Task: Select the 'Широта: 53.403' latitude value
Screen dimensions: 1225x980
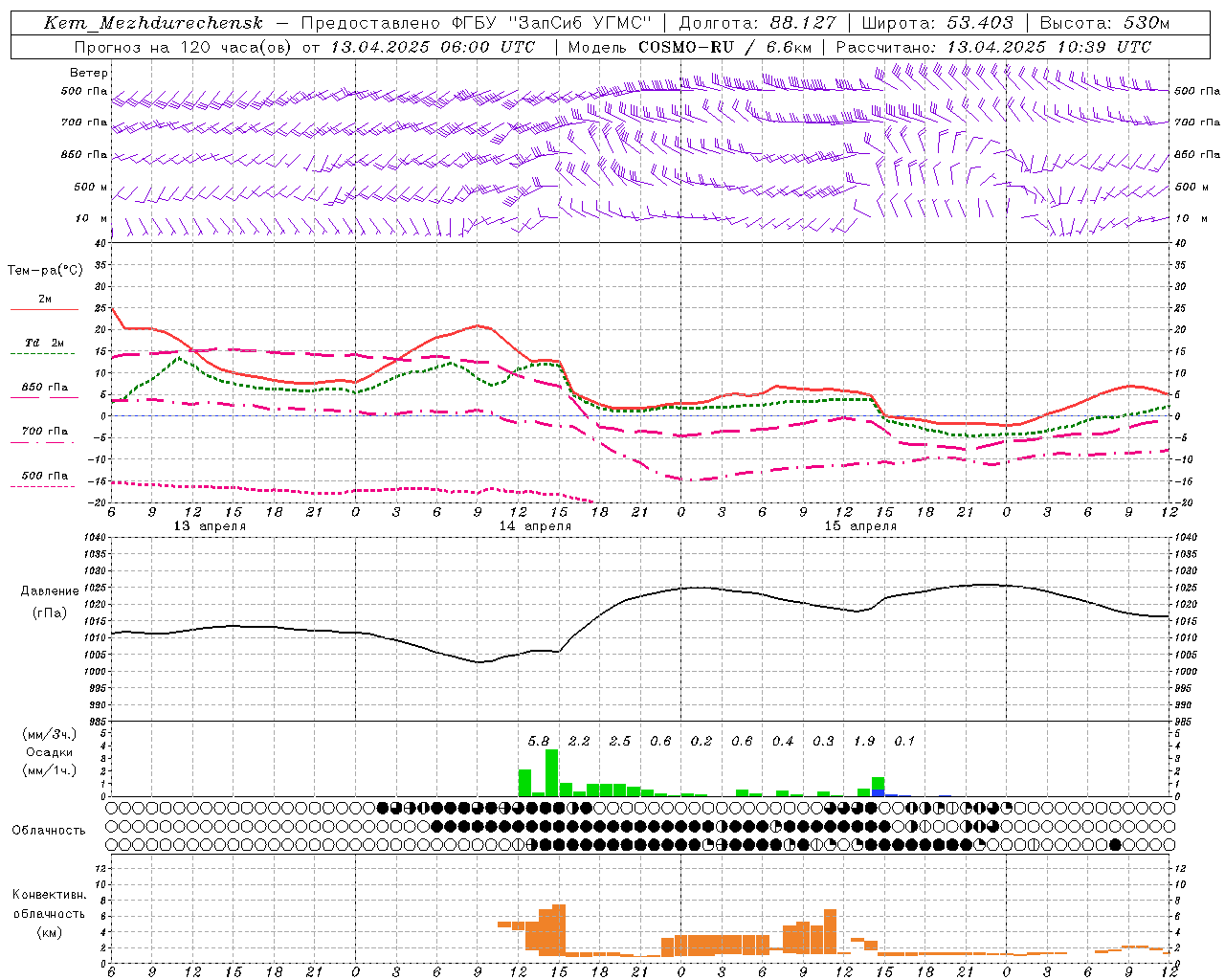Action: click(937, 23)
